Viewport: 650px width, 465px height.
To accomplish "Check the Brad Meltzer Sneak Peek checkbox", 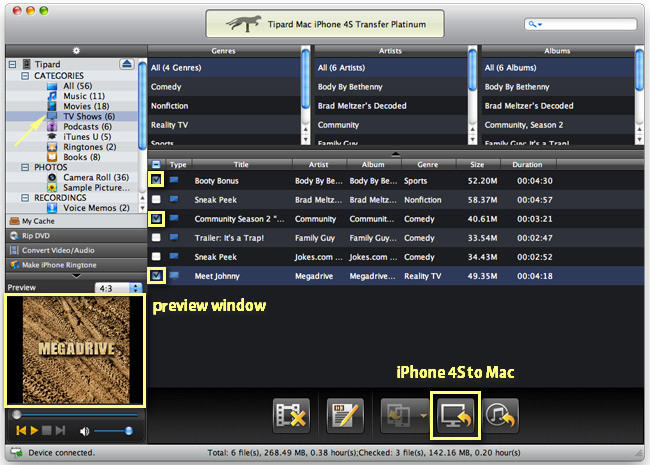I will pos(156,199).
